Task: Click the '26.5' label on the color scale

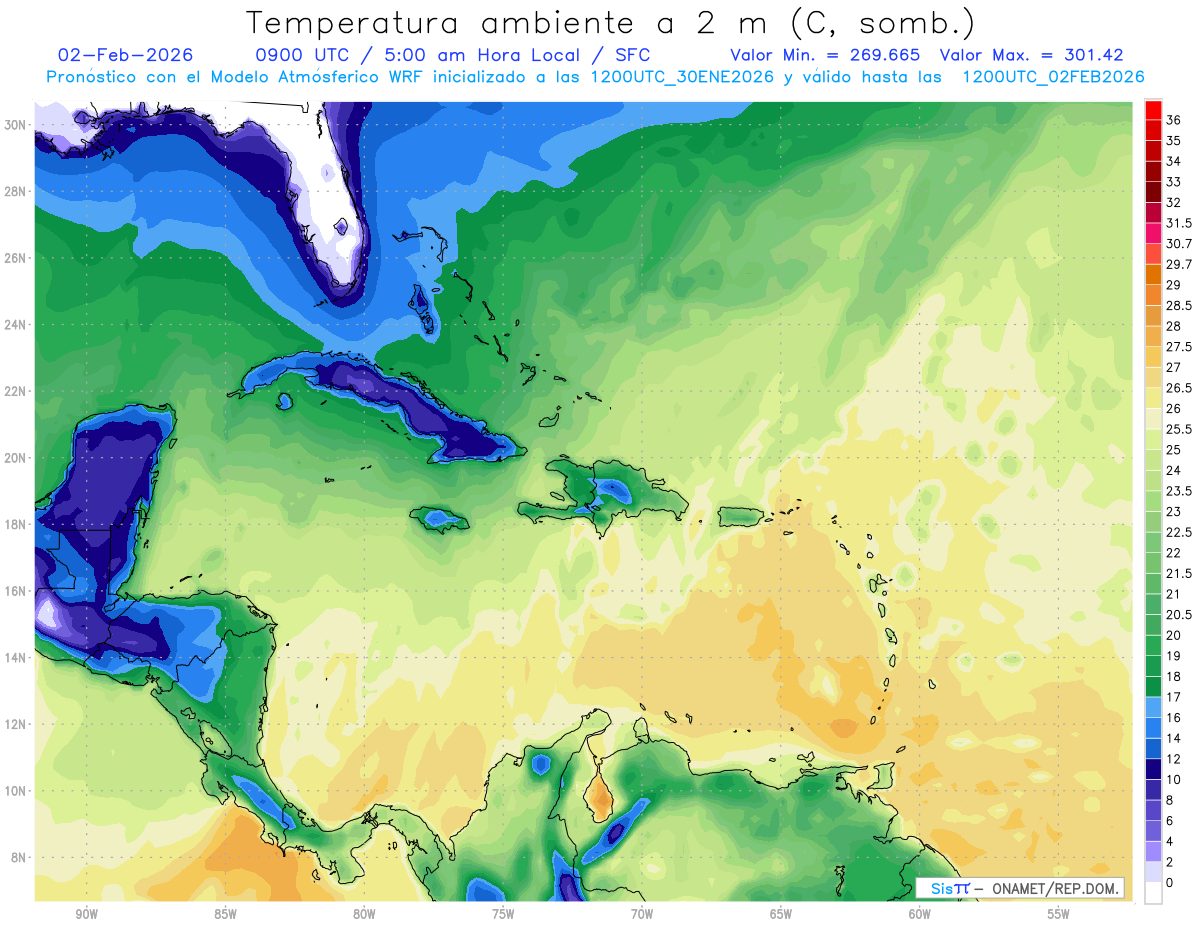Action: tap(1179, 388)
